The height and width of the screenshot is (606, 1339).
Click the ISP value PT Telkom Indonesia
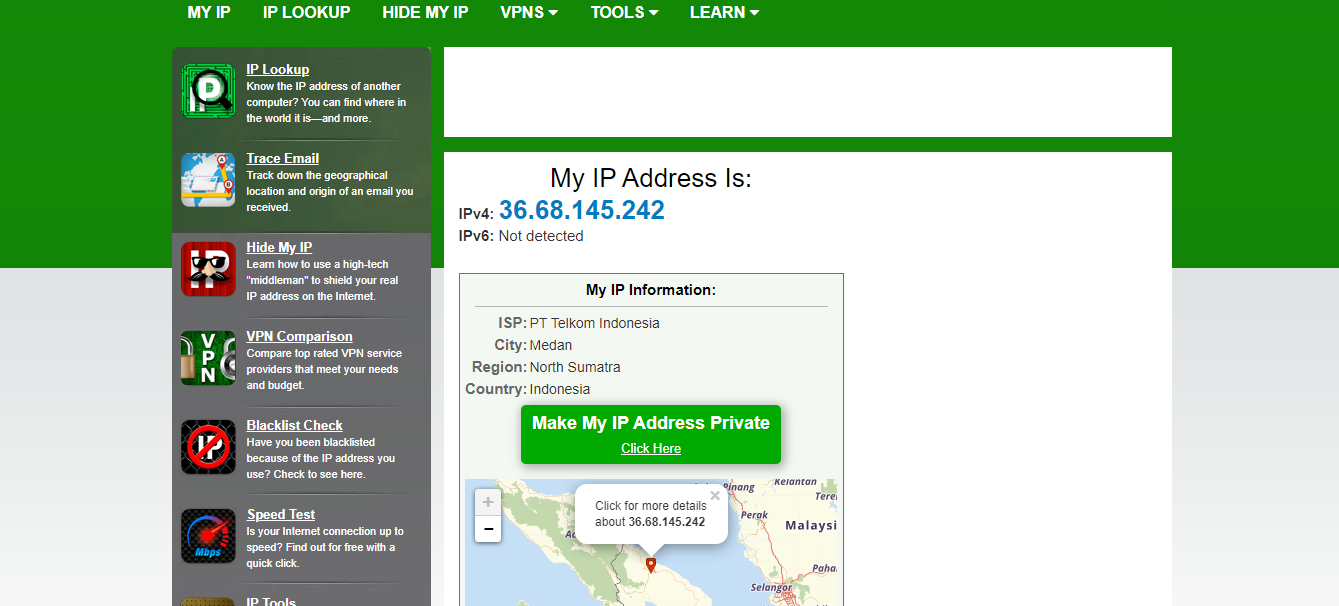[595, 323]
